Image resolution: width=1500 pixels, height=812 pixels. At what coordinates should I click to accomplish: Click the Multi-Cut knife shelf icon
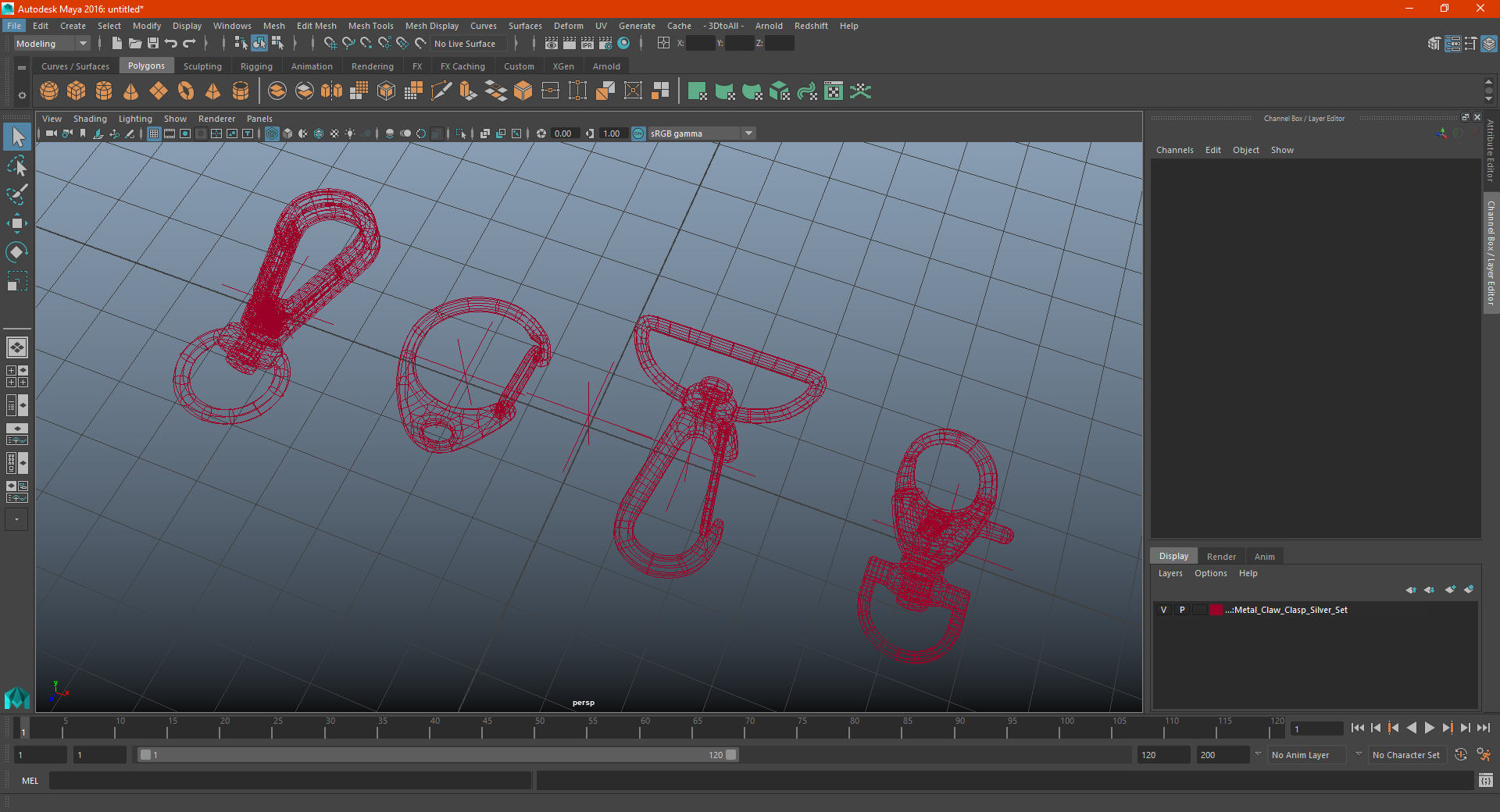(441, 91)
